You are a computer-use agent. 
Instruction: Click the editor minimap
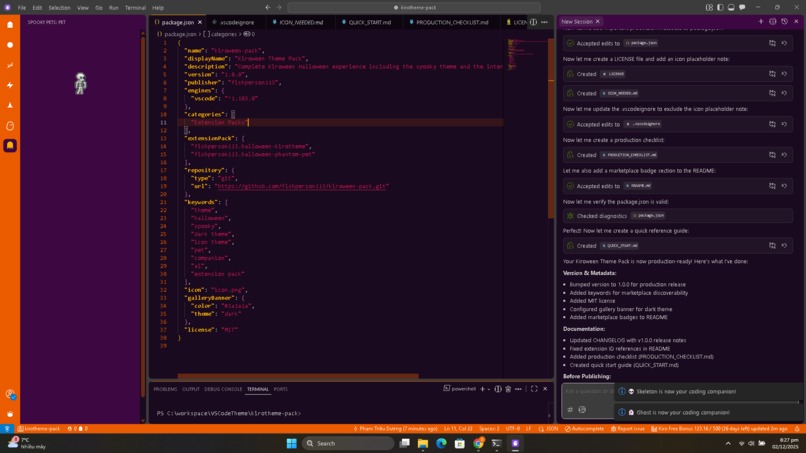pos(523,54)
